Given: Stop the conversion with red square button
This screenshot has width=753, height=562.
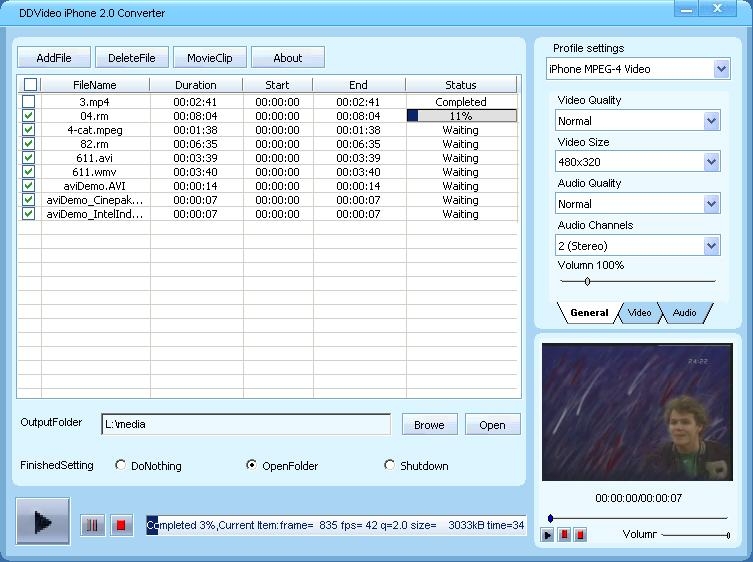Looking at the screenshot, I should click(122, 525).
